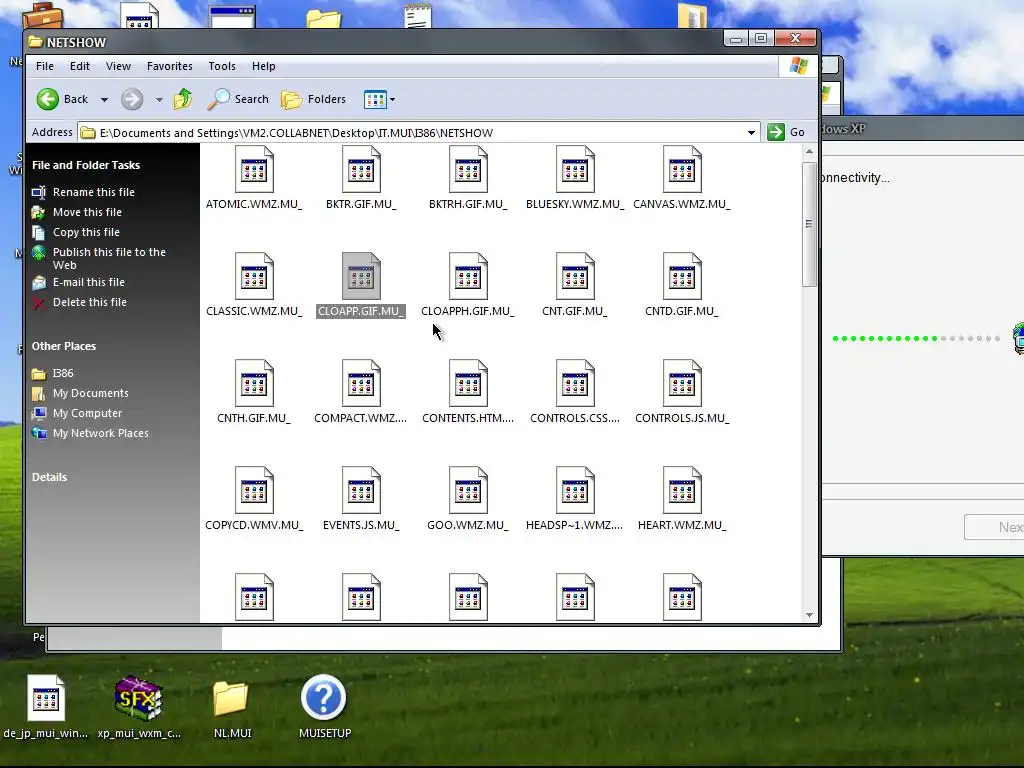Screen dimensions: 1024x768
Task: Select file BLUESKY.WMZ.MU_
Action: click(575, 178)
